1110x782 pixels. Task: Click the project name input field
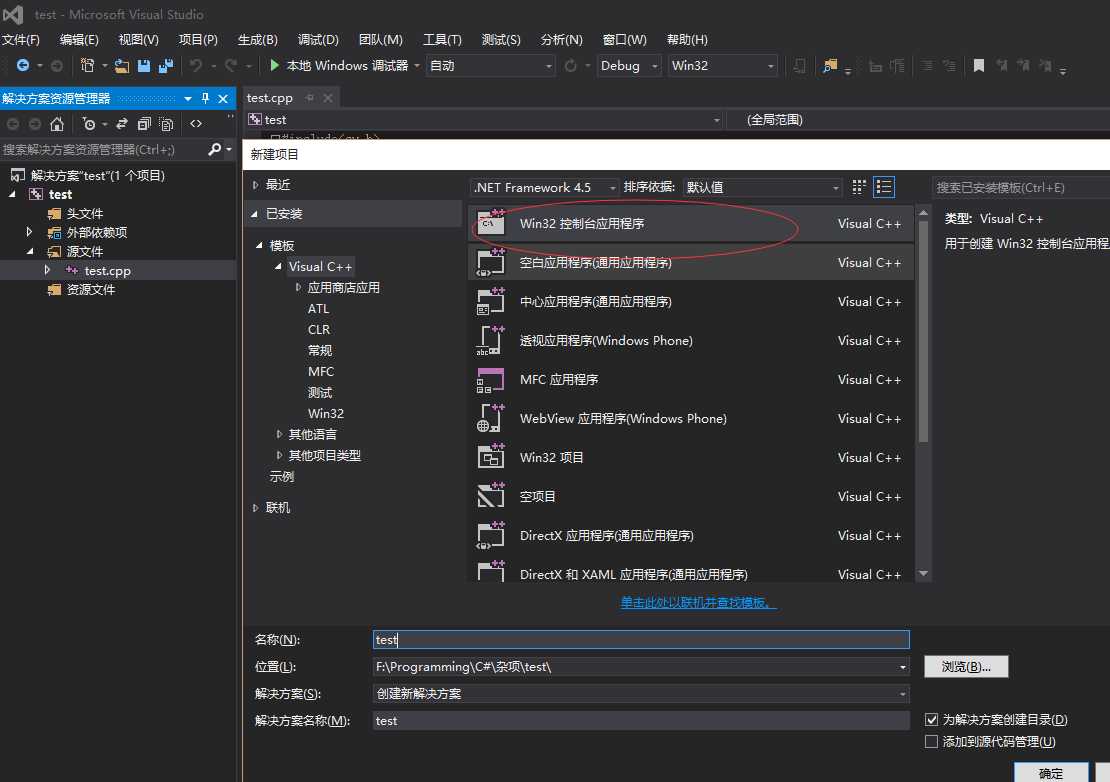[x=641, y=640]
